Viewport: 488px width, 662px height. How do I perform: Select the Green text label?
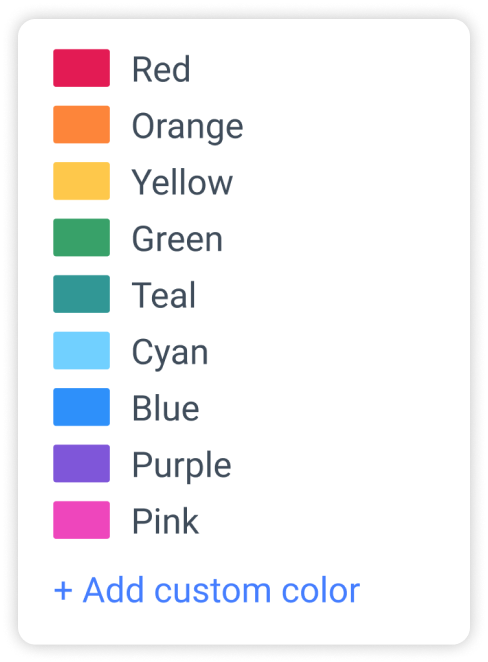pos(177,239)
